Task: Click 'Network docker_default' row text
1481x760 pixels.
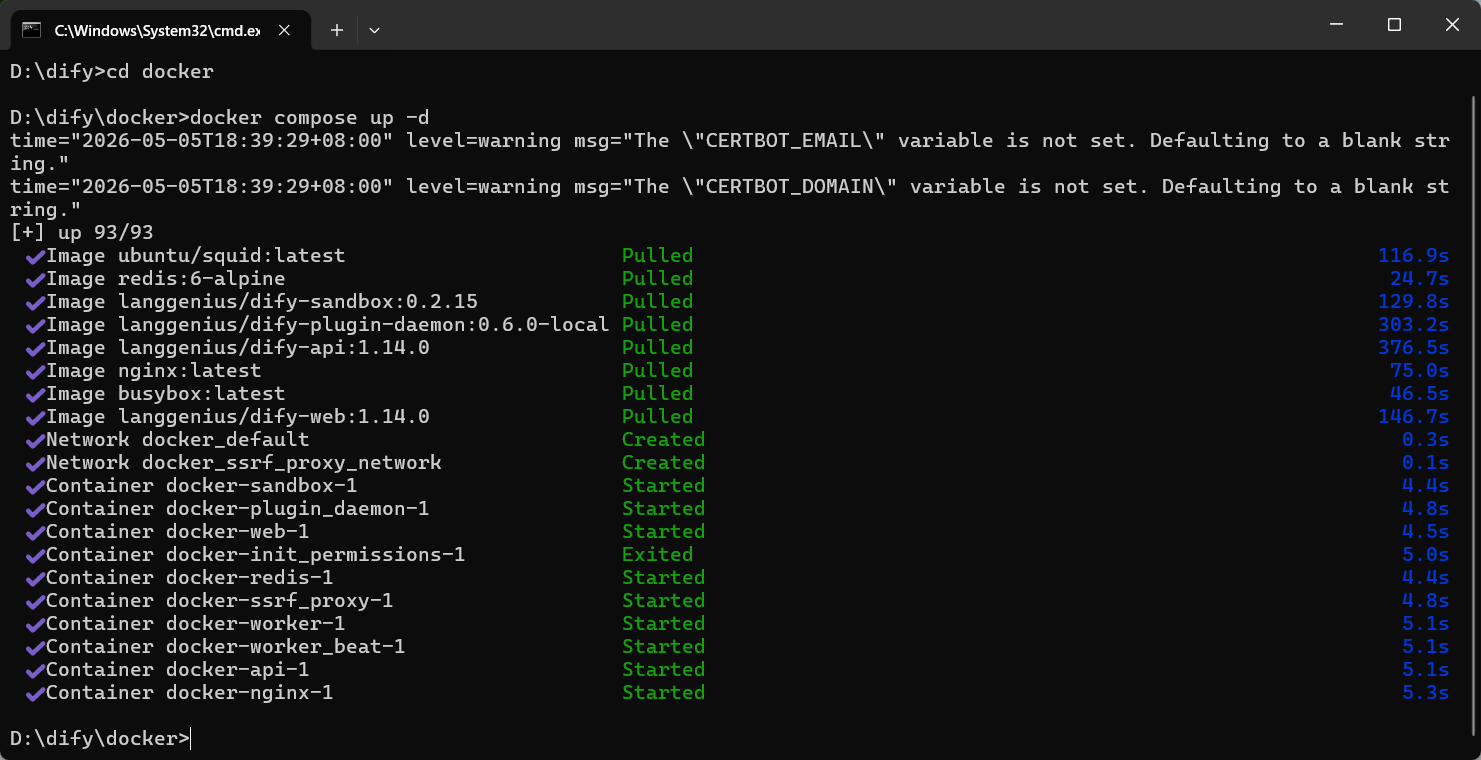Action: (x=178, y=440)
